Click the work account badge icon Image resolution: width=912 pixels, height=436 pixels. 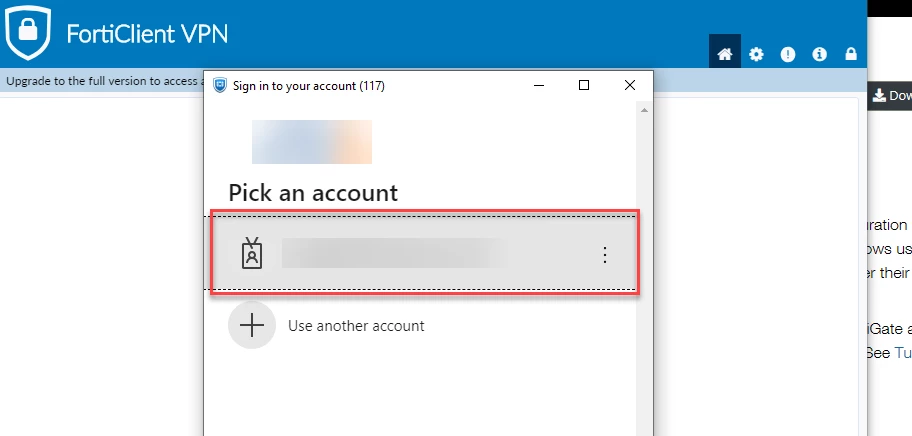click(x=252, y=253)
